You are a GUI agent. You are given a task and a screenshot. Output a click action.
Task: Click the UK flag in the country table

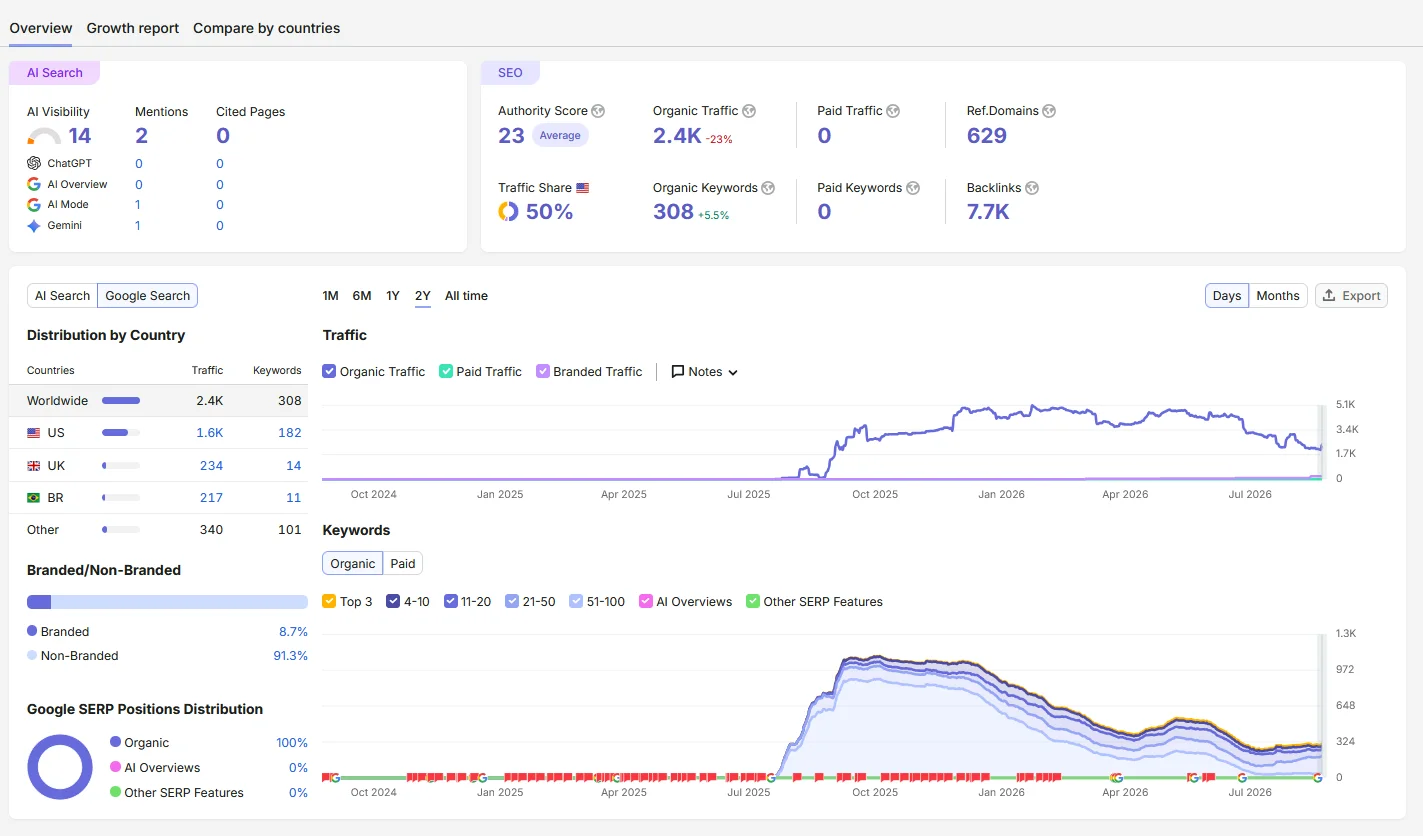tap(34, 466)
